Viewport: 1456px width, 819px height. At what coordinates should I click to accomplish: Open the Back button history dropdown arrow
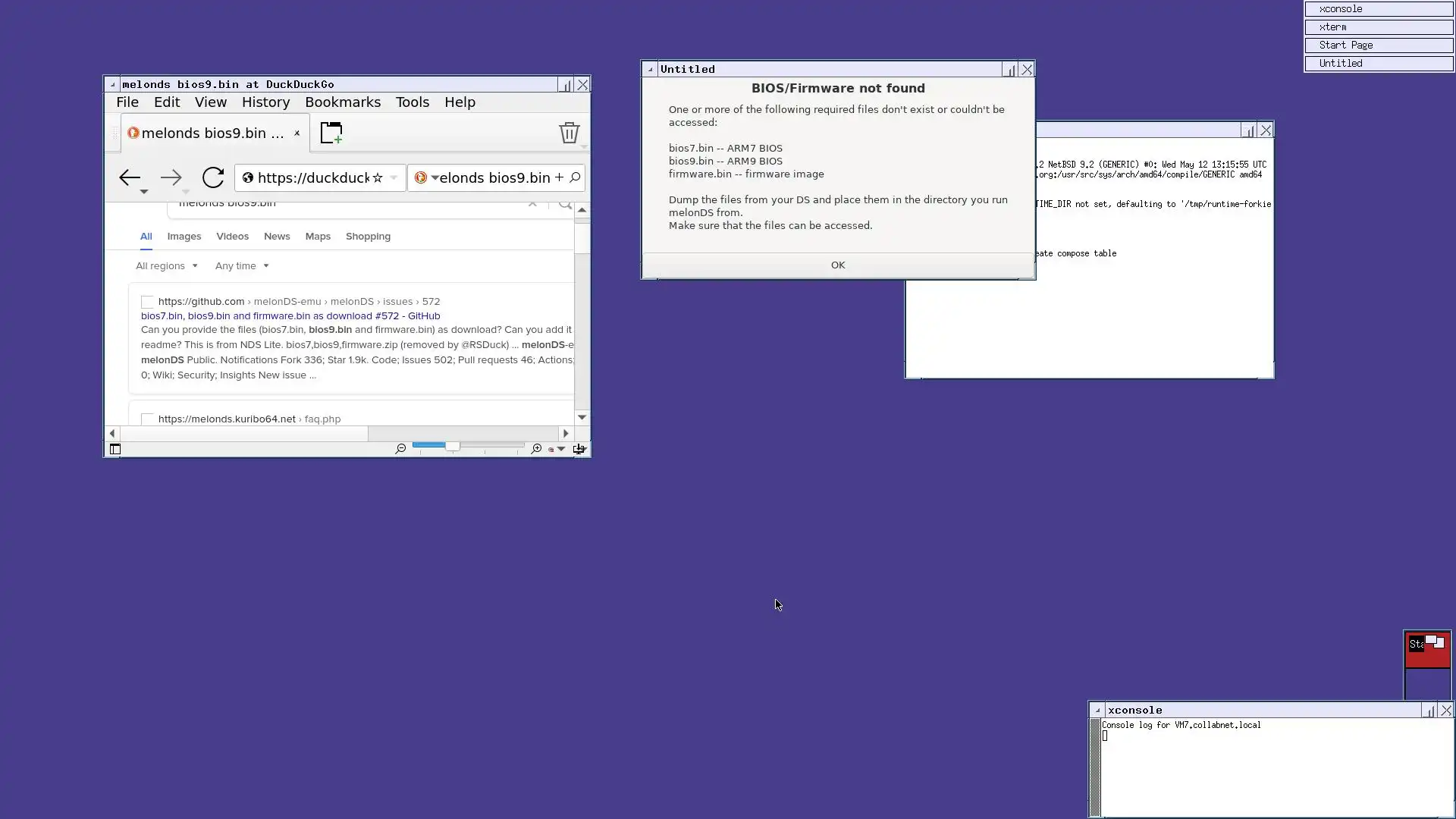(143, 192)
